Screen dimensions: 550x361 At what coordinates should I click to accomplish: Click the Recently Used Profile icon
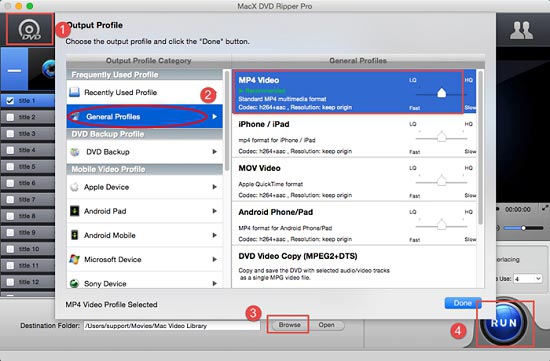pyautogui.click(x=74, y=92)
